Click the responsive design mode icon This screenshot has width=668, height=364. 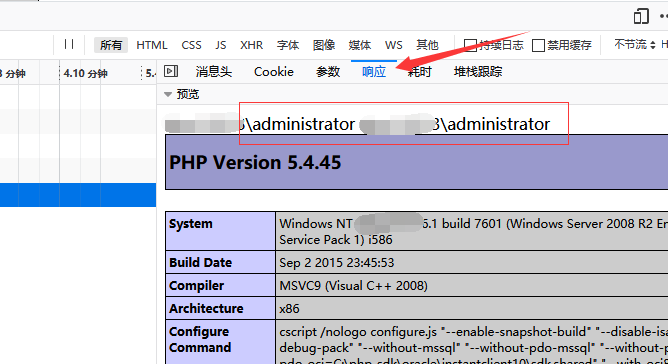pos(641,16)
